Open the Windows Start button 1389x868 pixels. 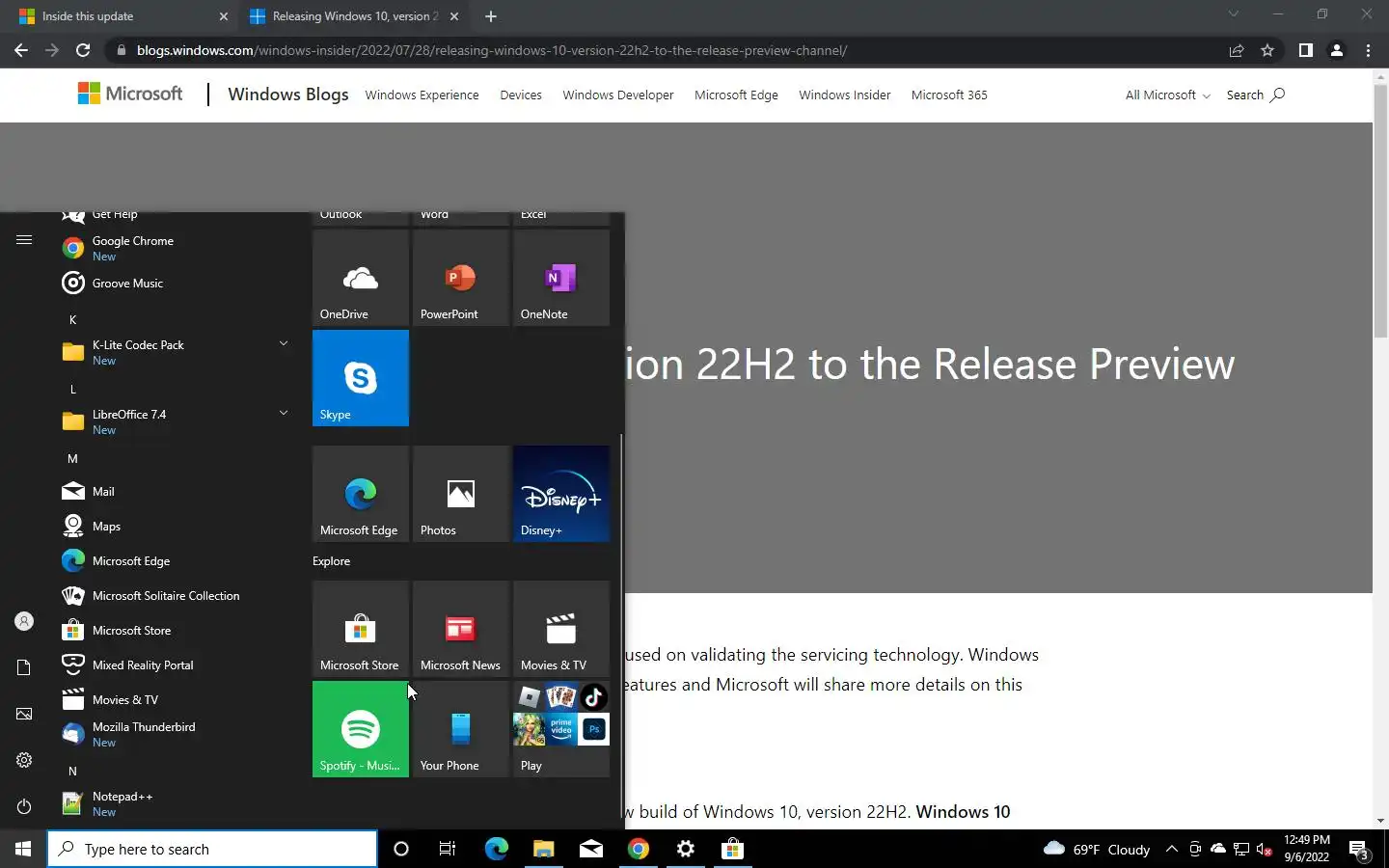click(x=23, y=849)
